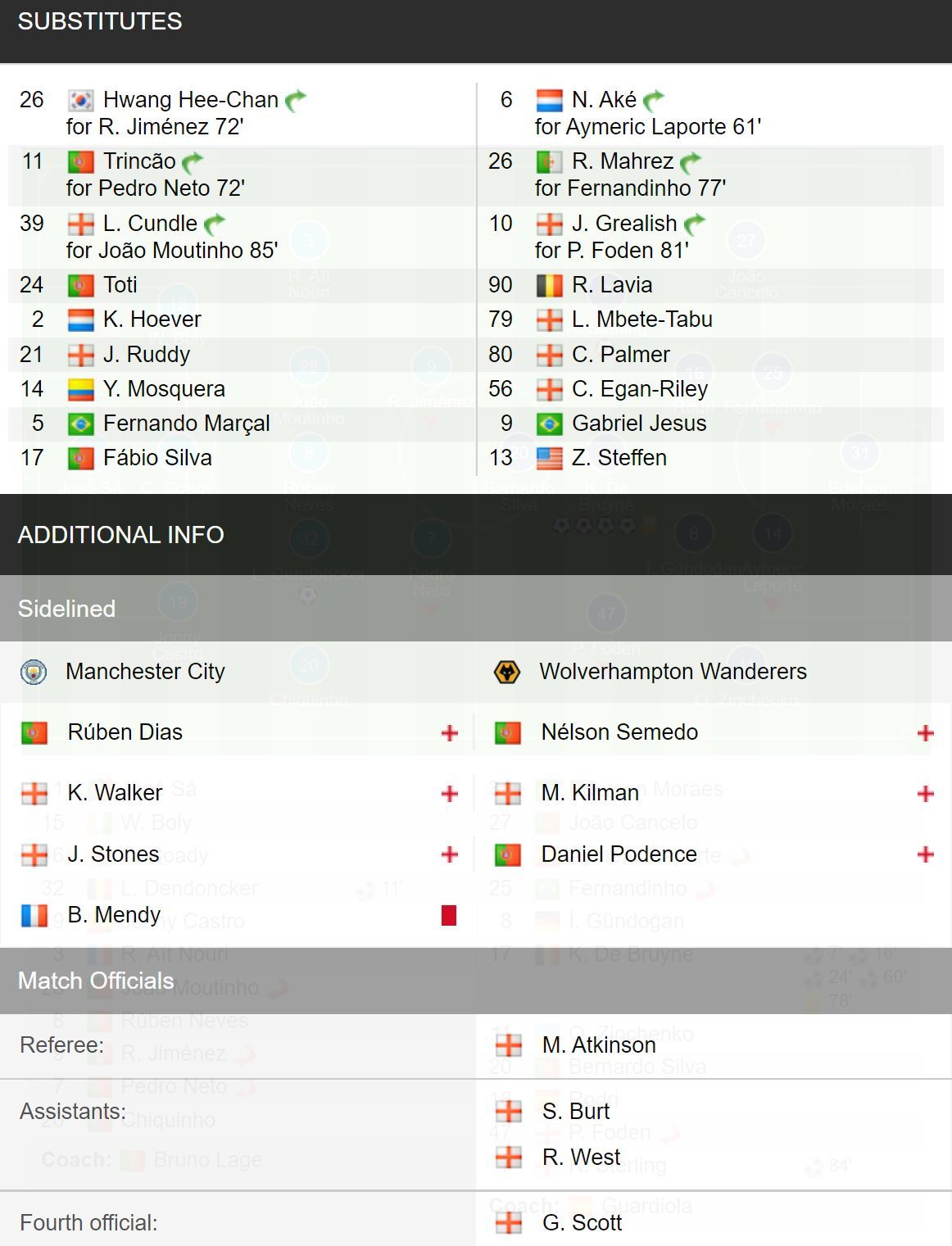Click the green substitution arrow next to Trincão

[x=192, y=161]
